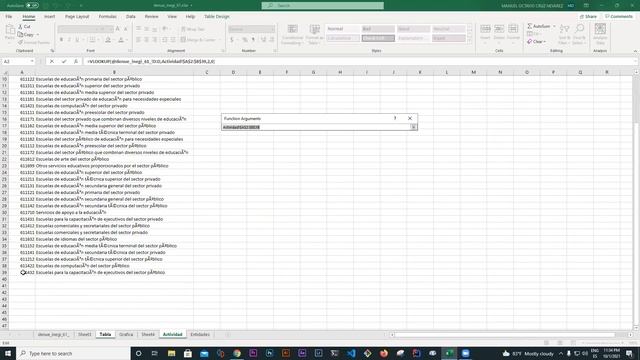Cancel formula entry with X icon

pyautogui.click(x=51, y=61)
